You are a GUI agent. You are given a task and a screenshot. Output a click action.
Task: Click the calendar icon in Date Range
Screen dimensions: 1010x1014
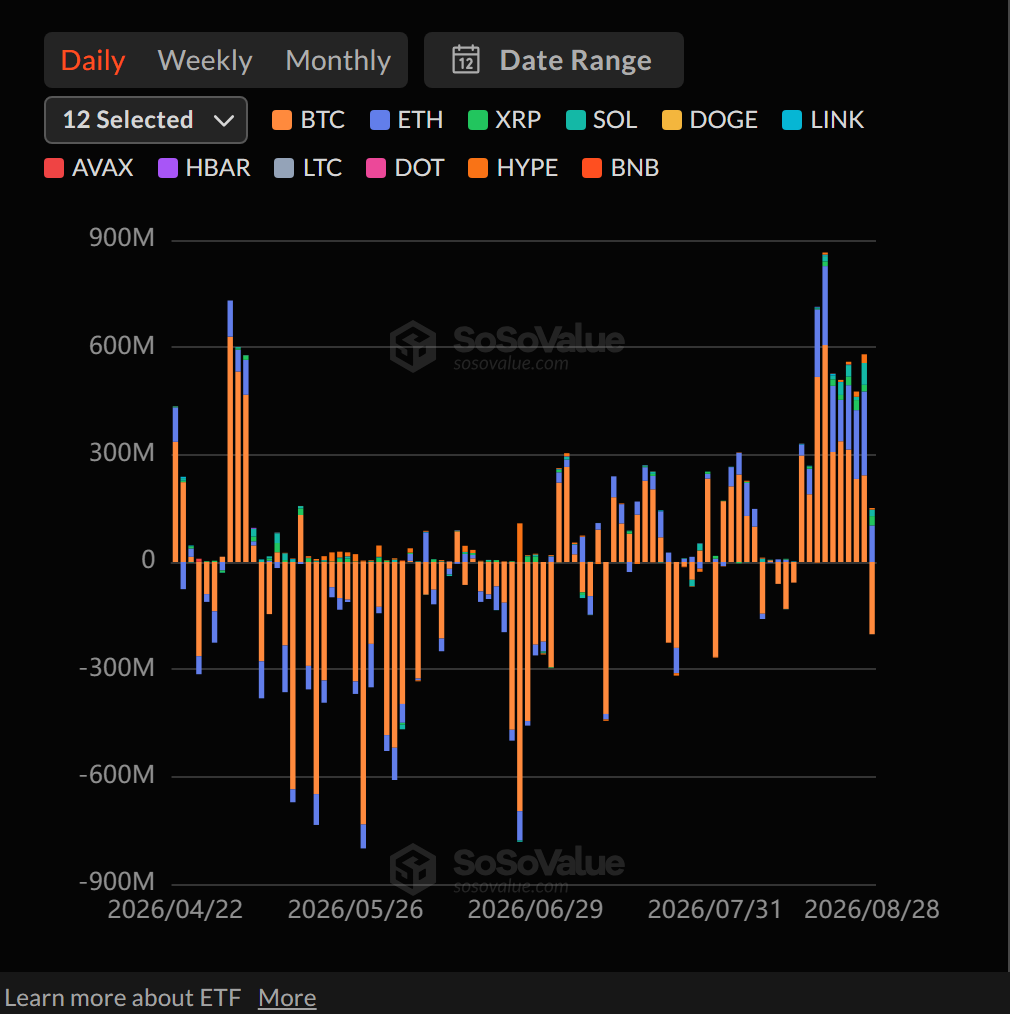(466, 59)
